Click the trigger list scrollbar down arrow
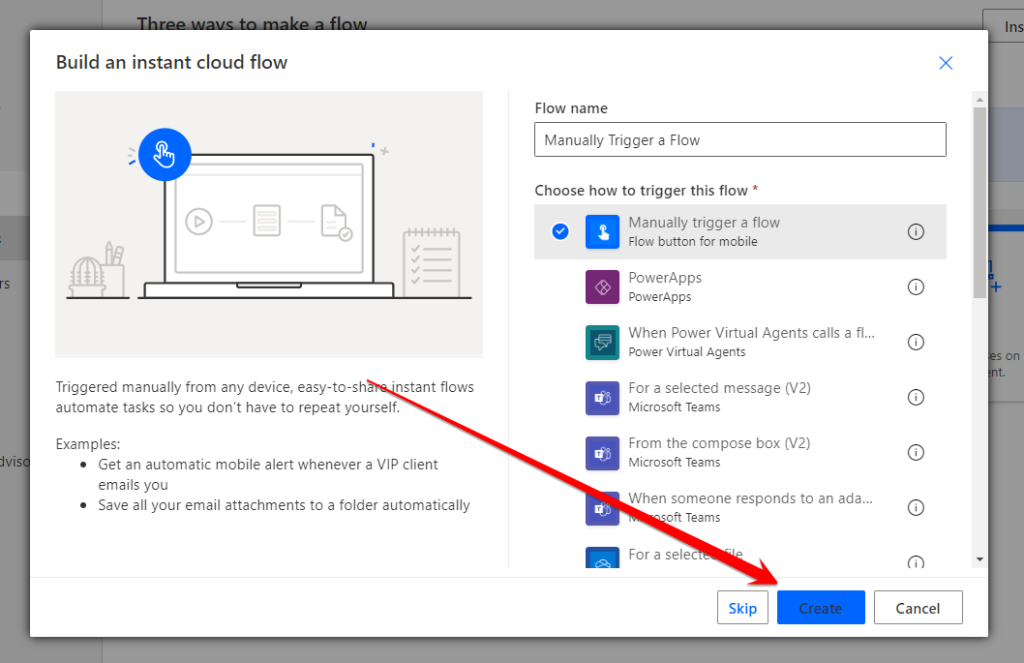This screenshot has width=1024, height=663. click(x=980, y=560)
